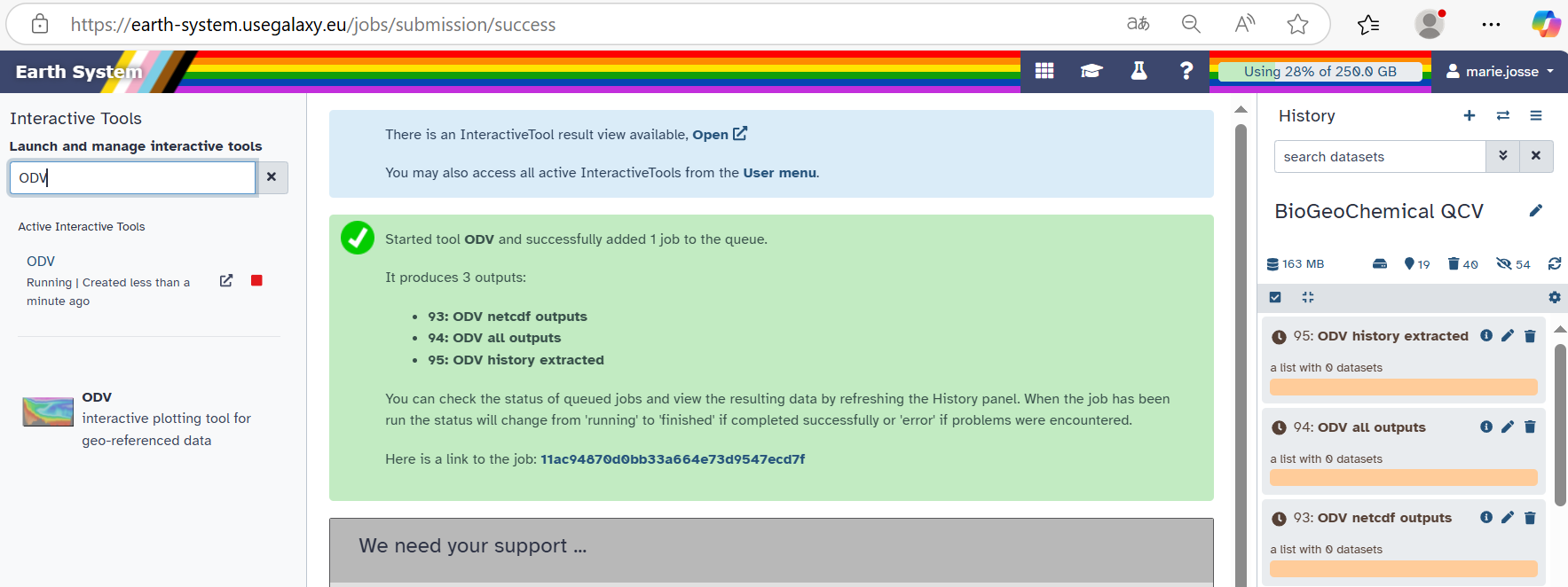Edit the BioGeoChemical QCV history name

point(1536,211)
